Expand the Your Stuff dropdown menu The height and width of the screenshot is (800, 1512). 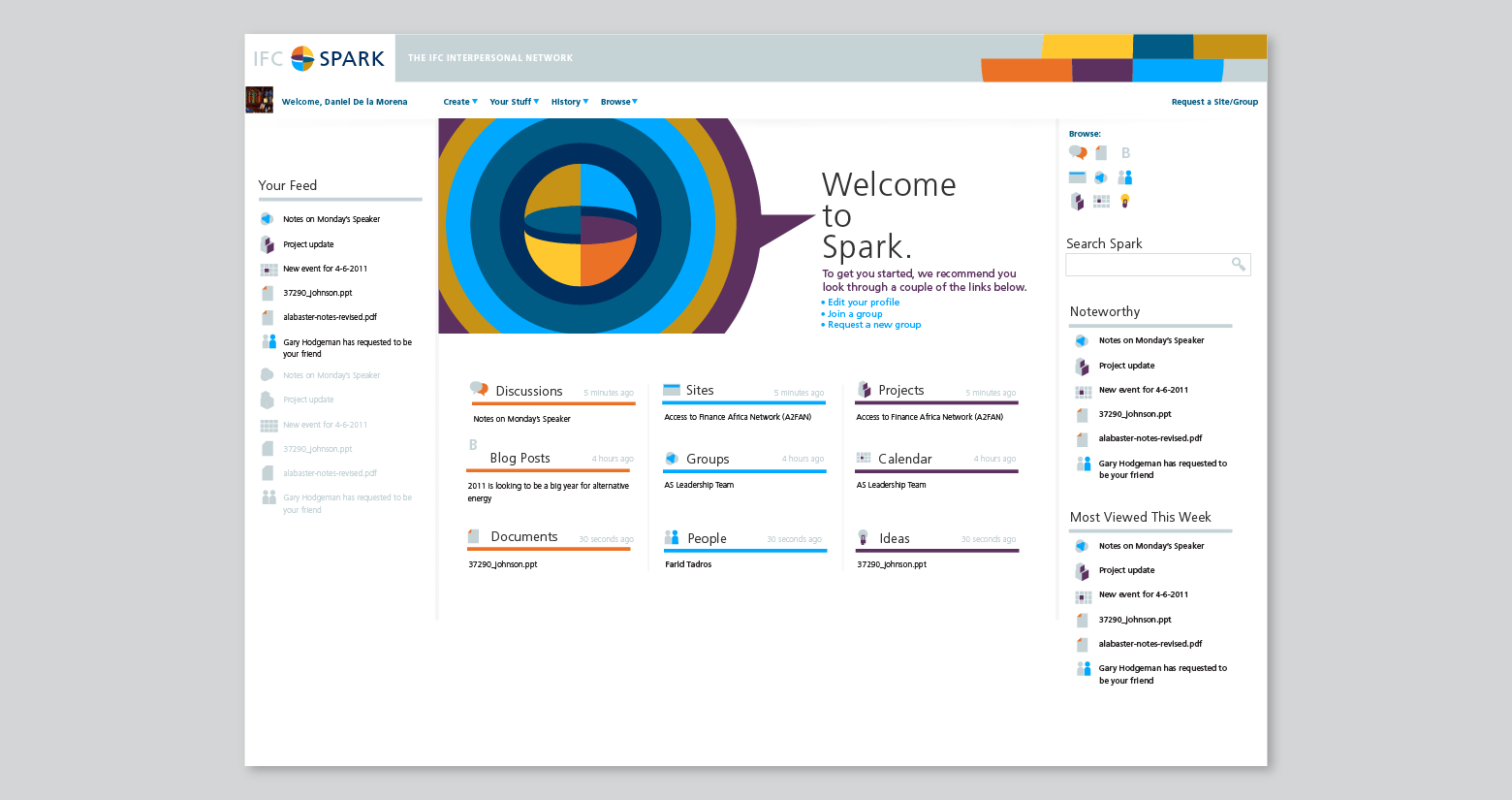[515, 102]
